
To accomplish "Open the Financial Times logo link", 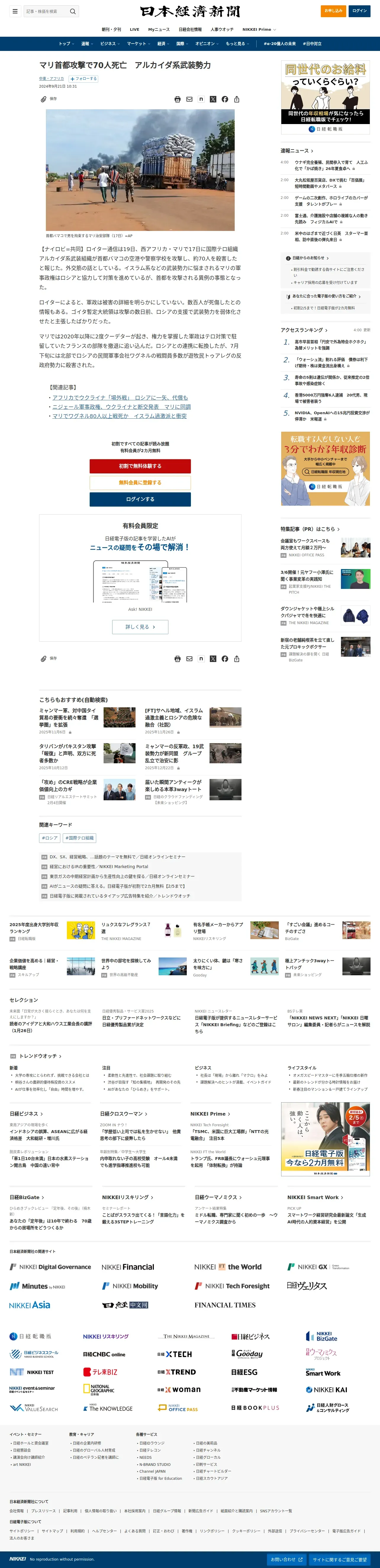I will pos(225,1305).
